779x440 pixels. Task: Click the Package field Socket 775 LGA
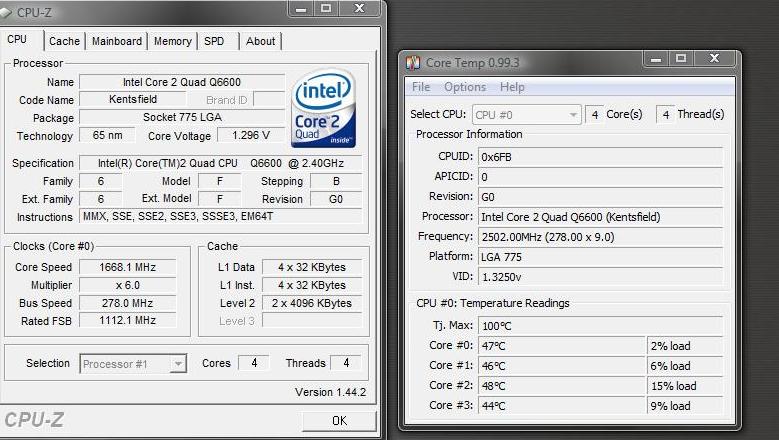click(x=182, y=117)
